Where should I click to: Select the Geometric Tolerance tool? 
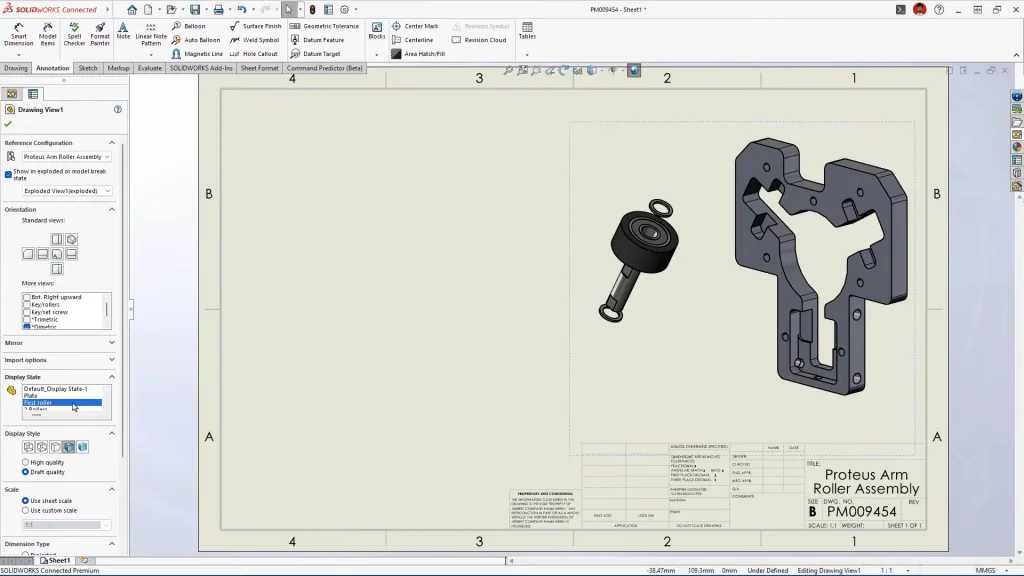click(325, 26)
